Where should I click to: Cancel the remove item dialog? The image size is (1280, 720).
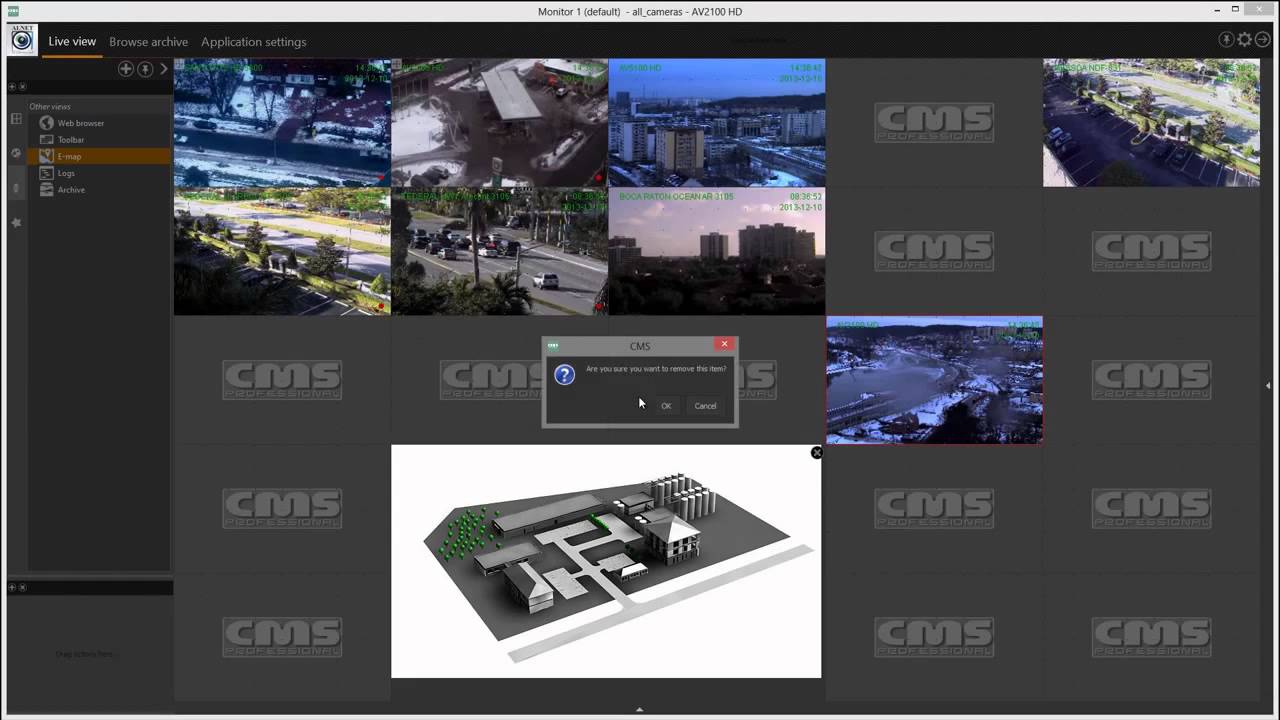tap(705, 406)
